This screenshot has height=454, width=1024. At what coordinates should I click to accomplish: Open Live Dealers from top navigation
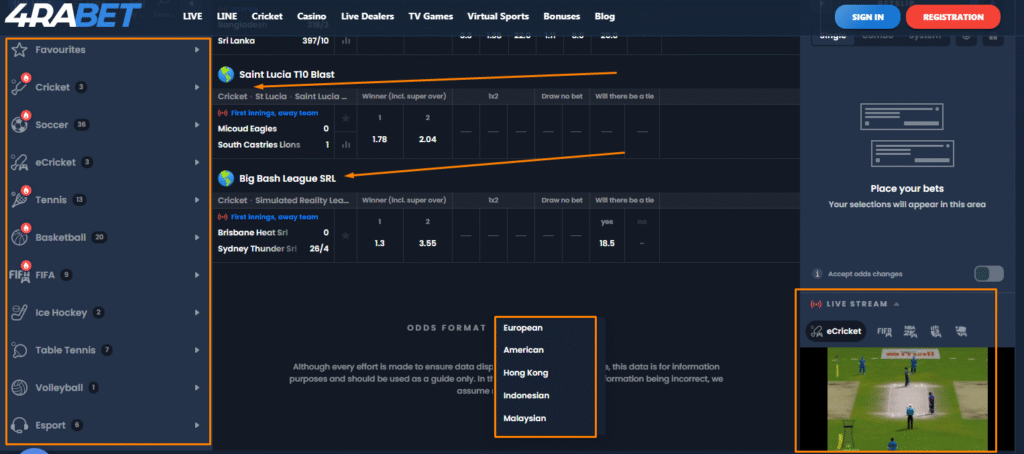coord(367,16)
